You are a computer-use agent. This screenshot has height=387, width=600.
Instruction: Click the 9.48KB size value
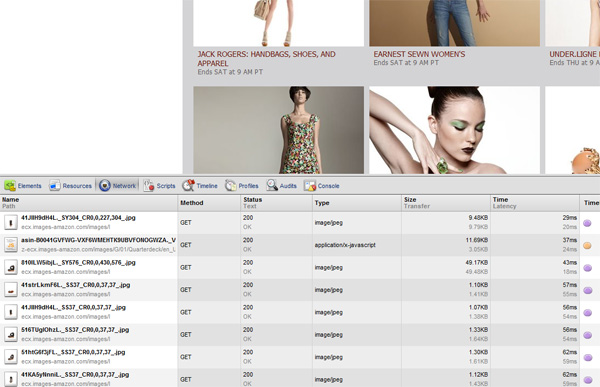[478, 218]
